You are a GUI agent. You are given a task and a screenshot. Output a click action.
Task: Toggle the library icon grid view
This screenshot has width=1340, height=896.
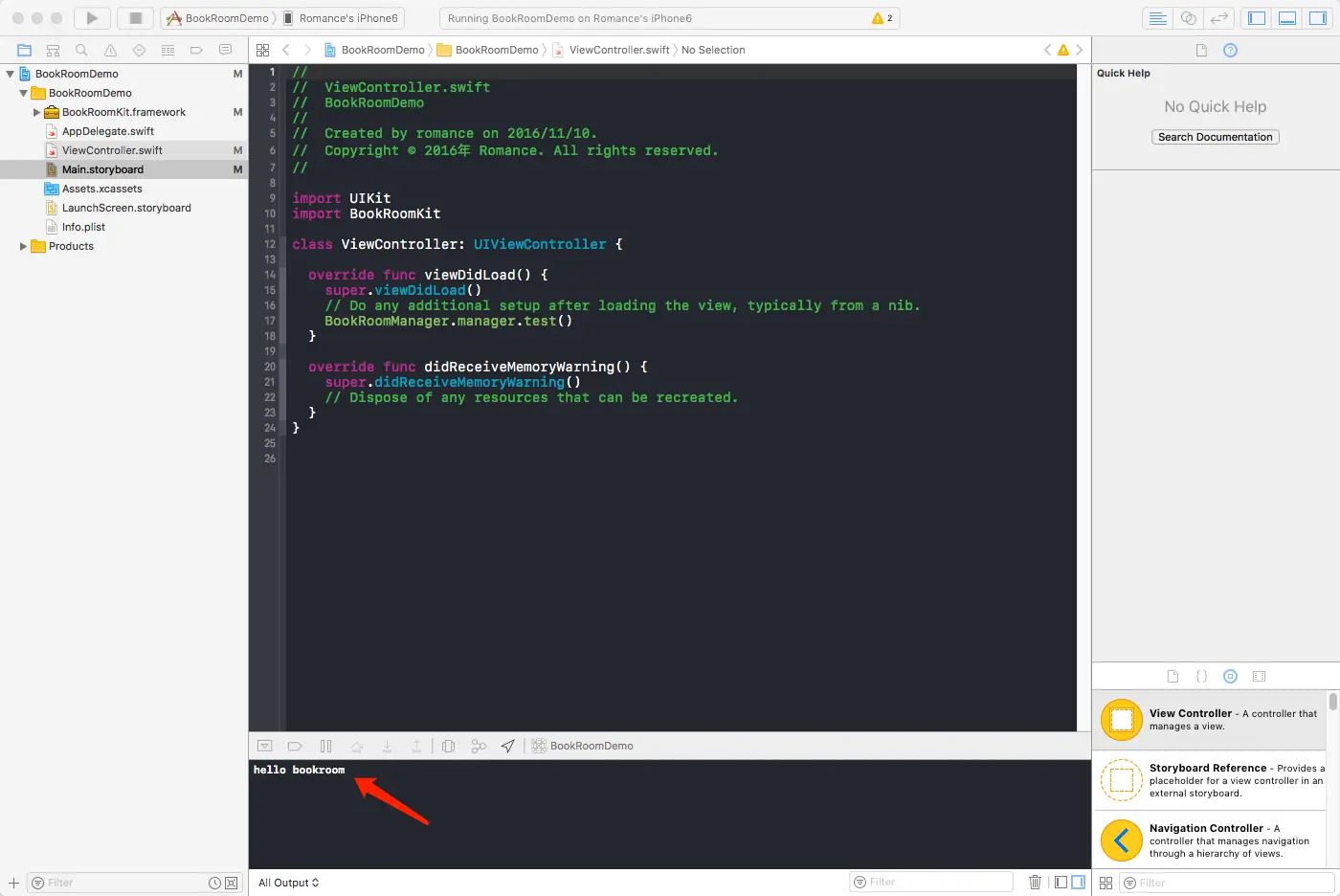coord(1106,883)
